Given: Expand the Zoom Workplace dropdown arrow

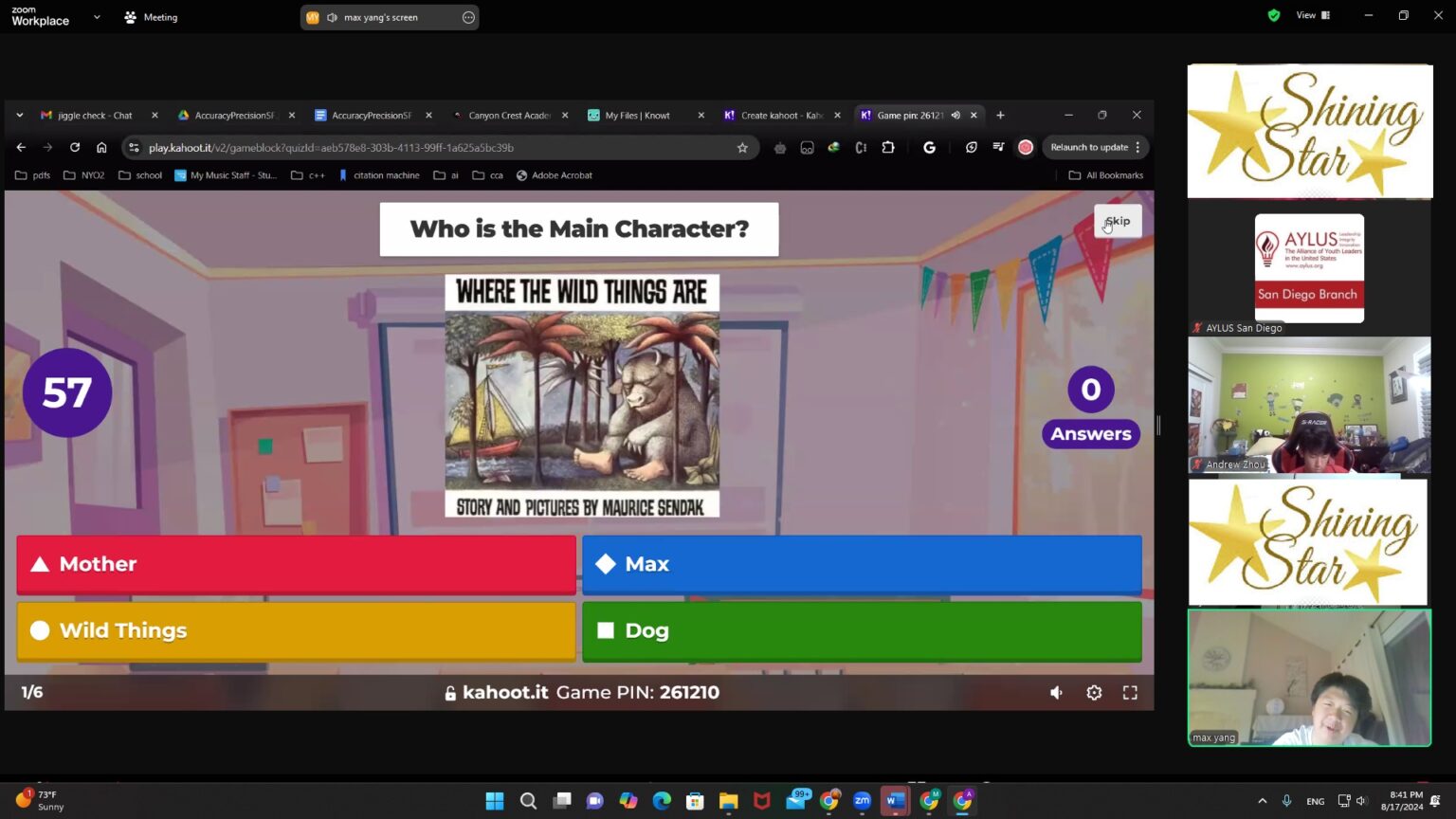Looking at the screenshot, I should click(x=97, y=17).
